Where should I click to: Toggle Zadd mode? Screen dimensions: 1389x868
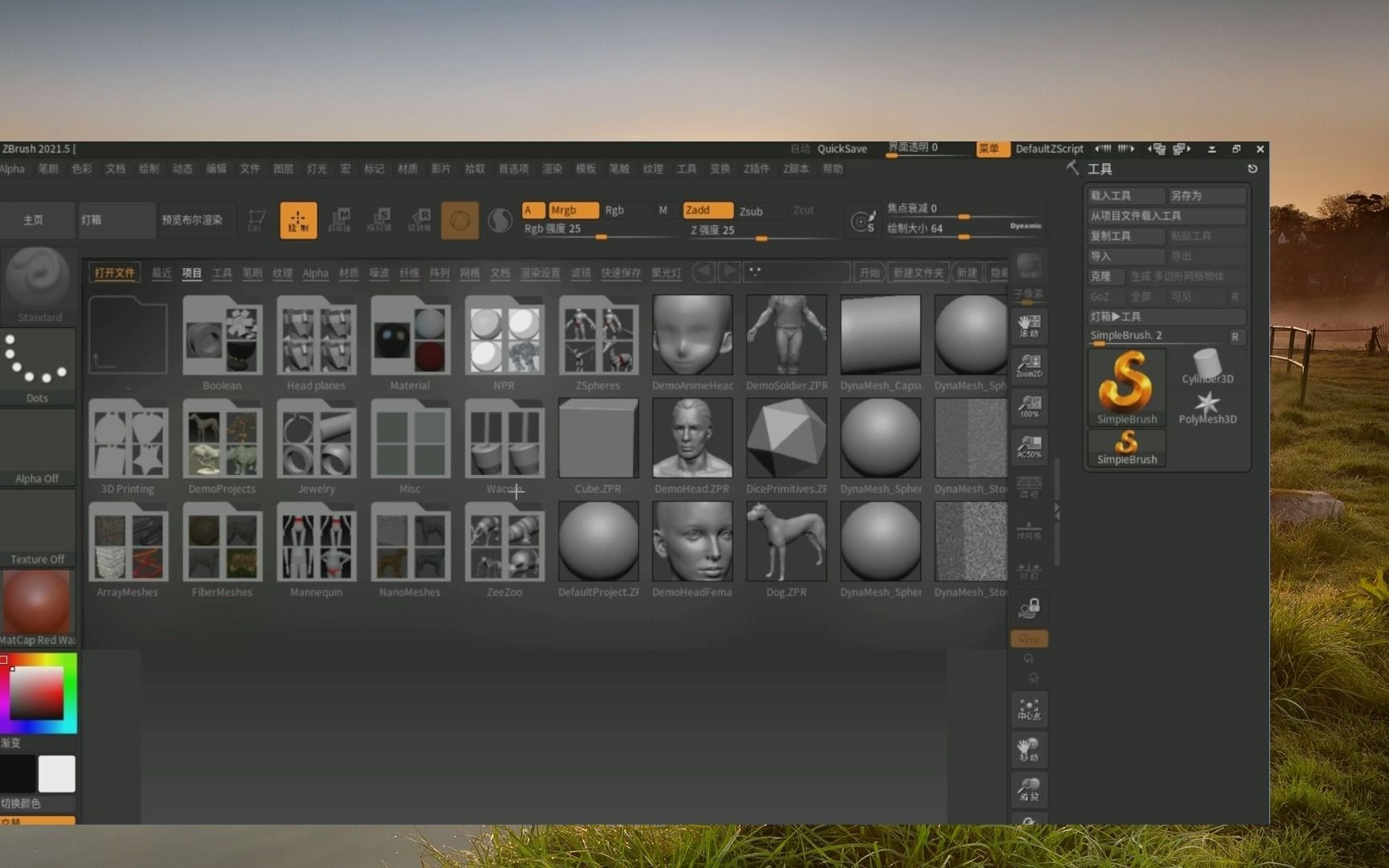click(x=707, y=211)
